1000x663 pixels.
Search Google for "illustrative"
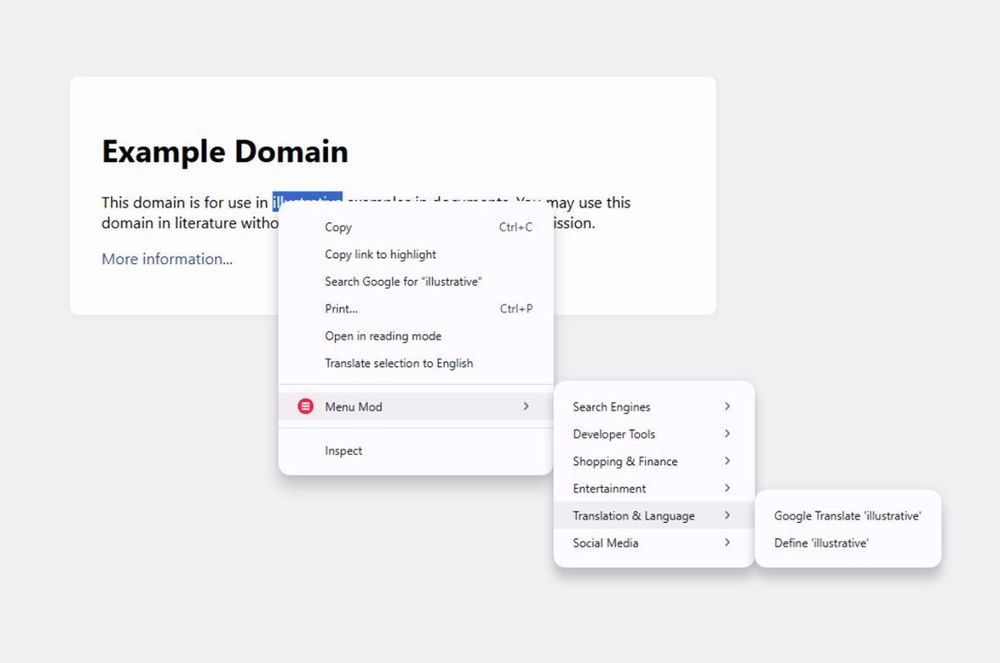(415, 282)
